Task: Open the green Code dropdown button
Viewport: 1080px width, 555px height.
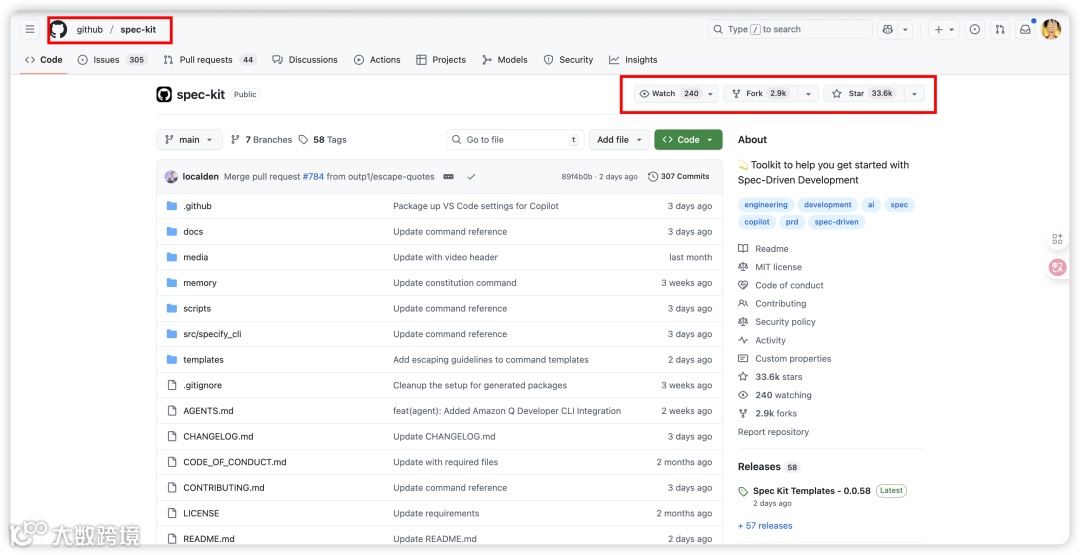Action: point(688,140)
